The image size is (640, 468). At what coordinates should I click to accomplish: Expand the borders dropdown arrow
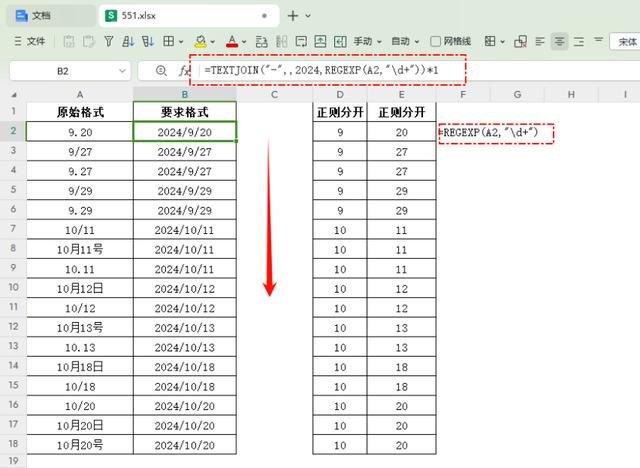pos(181,42)
